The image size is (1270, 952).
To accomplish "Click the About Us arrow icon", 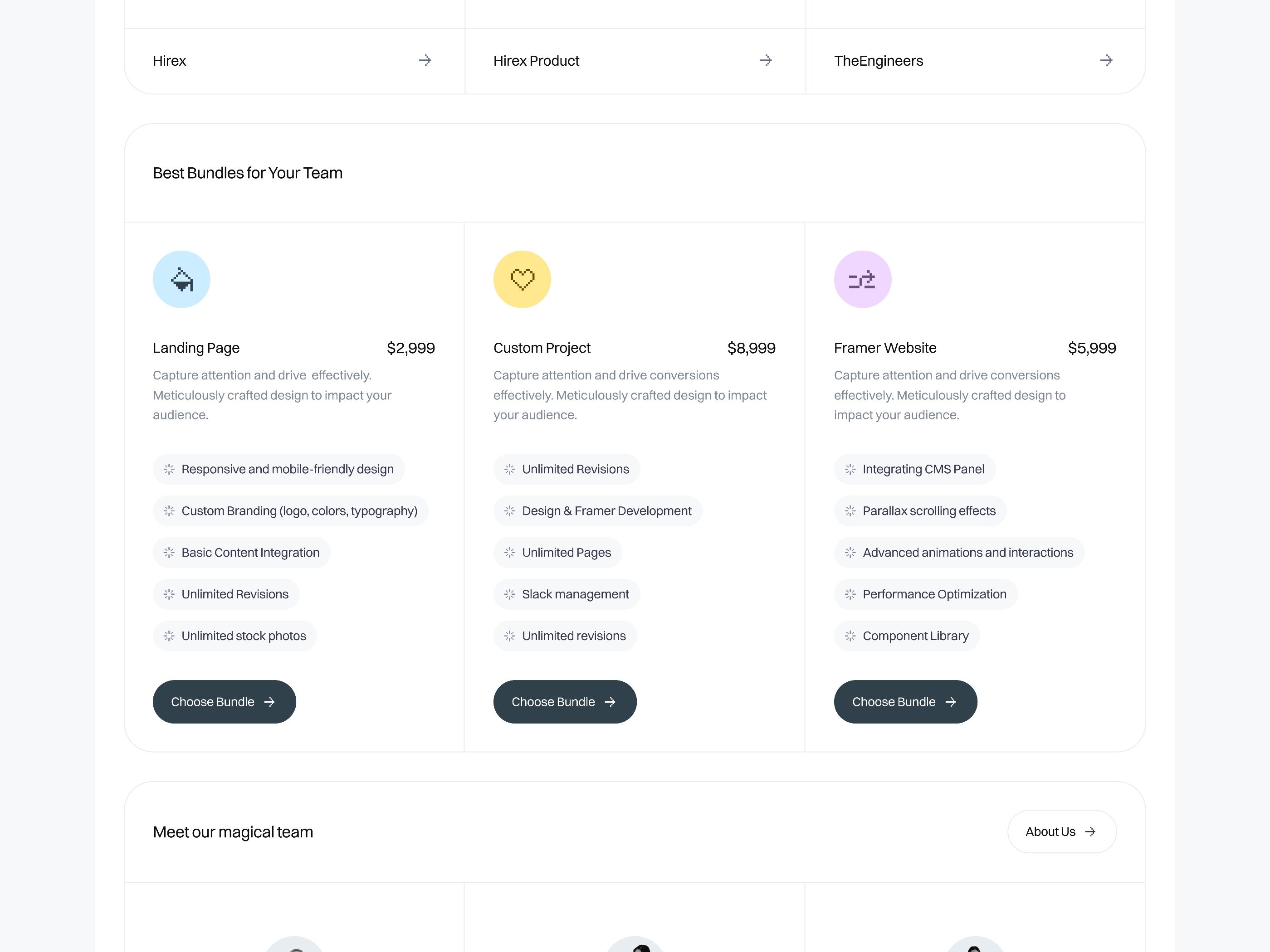I will click(1090, 831).
